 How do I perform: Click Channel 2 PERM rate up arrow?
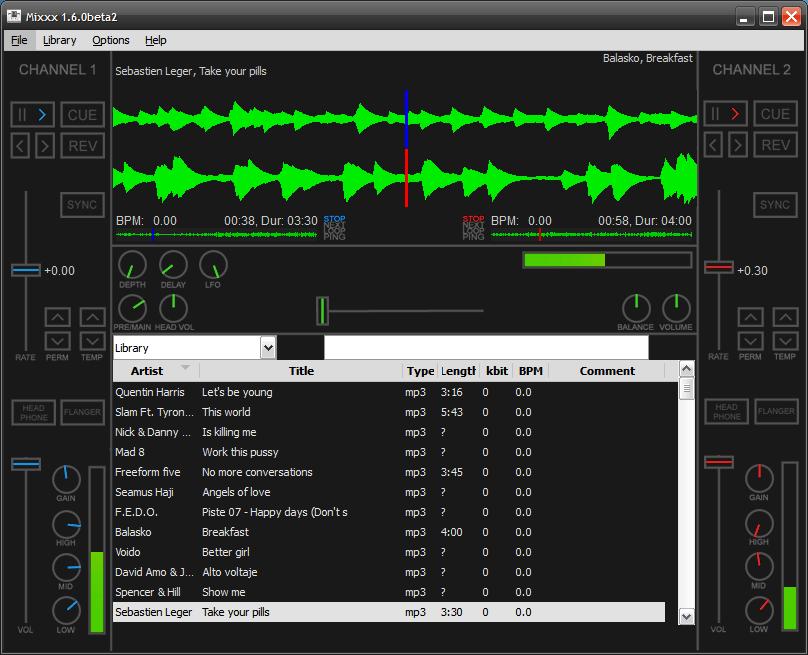coord(751,316)
